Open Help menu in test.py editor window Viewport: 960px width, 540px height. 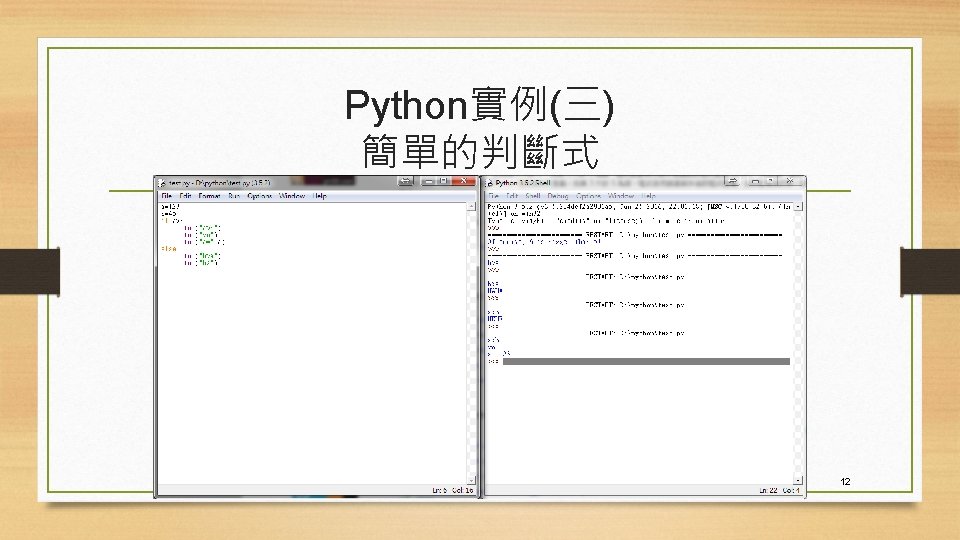point(320,196)
